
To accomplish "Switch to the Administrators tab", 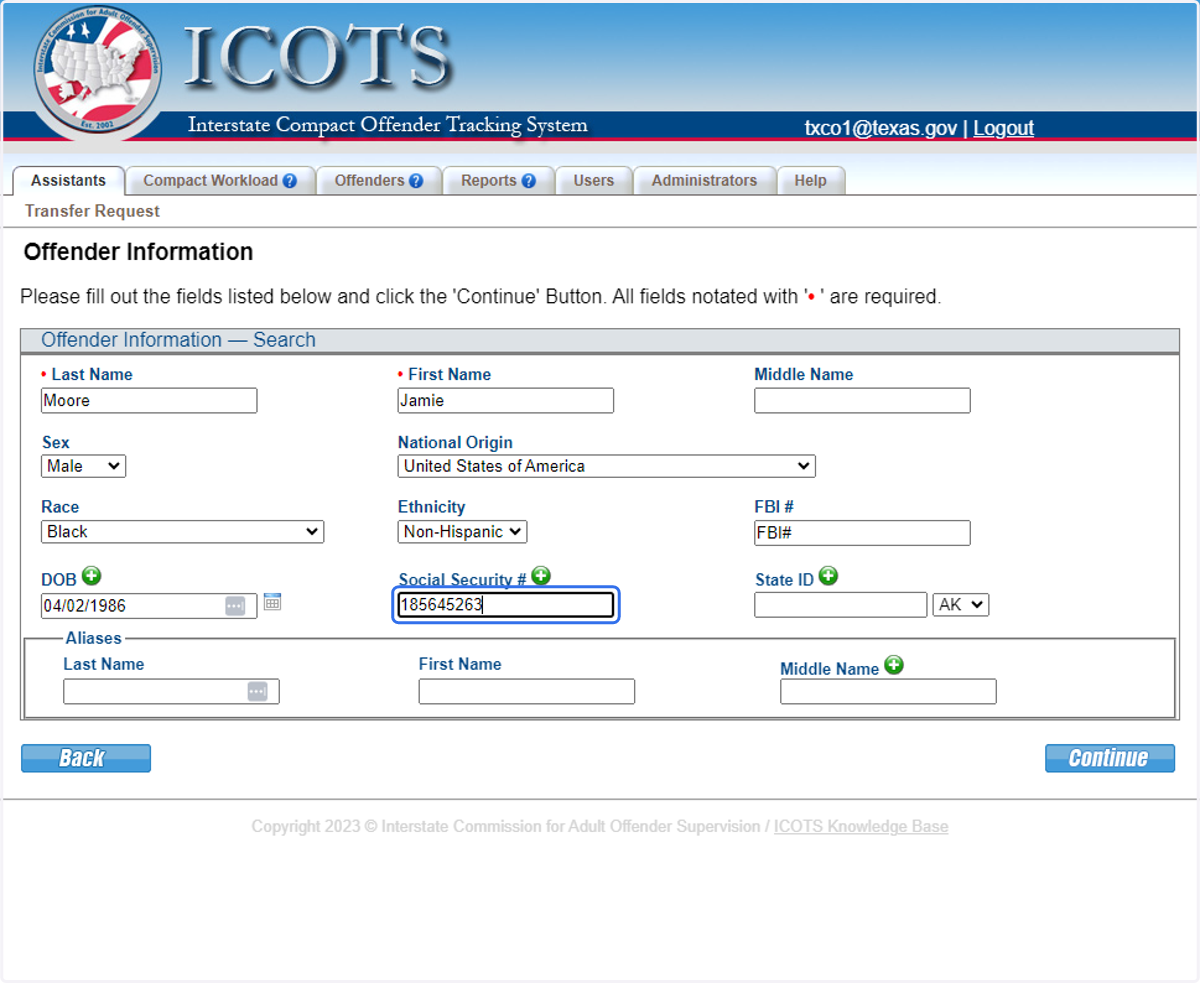I will click(x=704, y=181).
